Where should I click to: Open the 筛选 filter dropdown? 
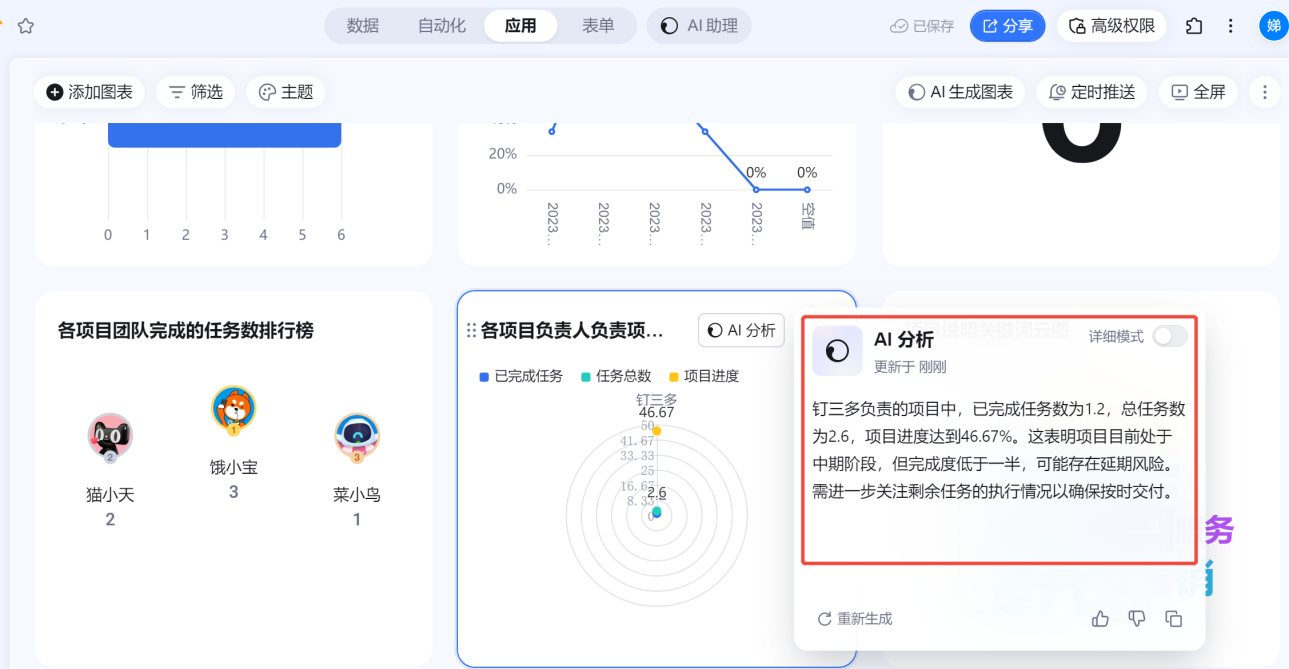195,92
